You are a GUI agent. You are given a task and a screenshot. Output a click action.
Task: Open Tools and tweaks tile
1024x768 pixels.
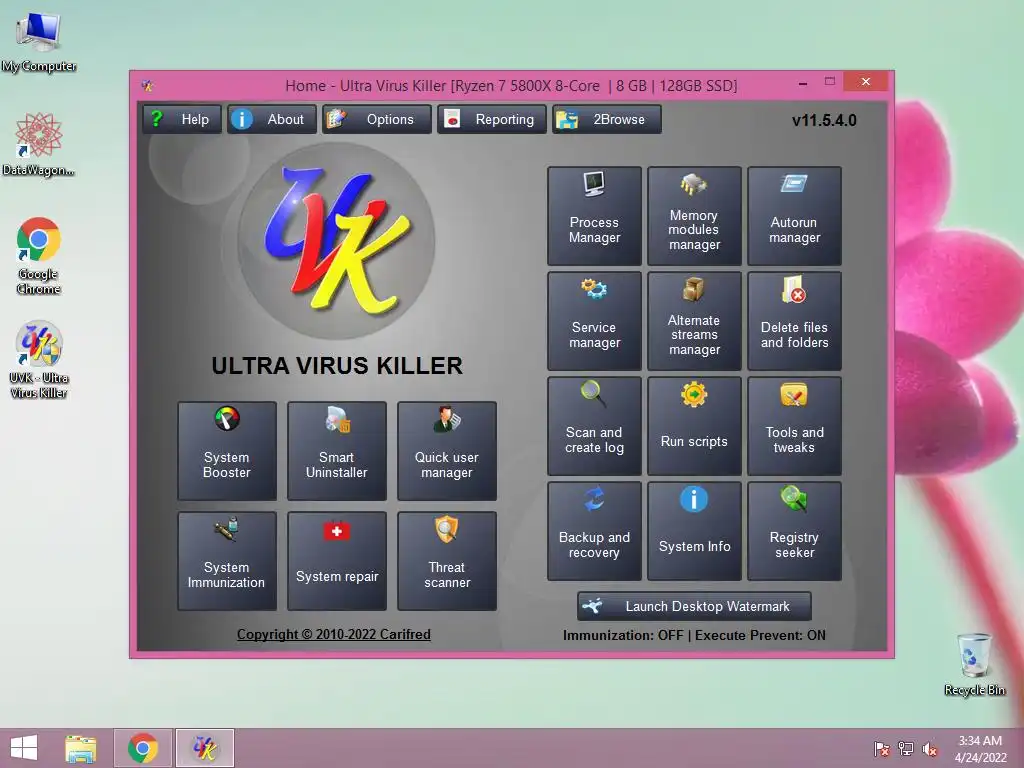click(794, 426)
